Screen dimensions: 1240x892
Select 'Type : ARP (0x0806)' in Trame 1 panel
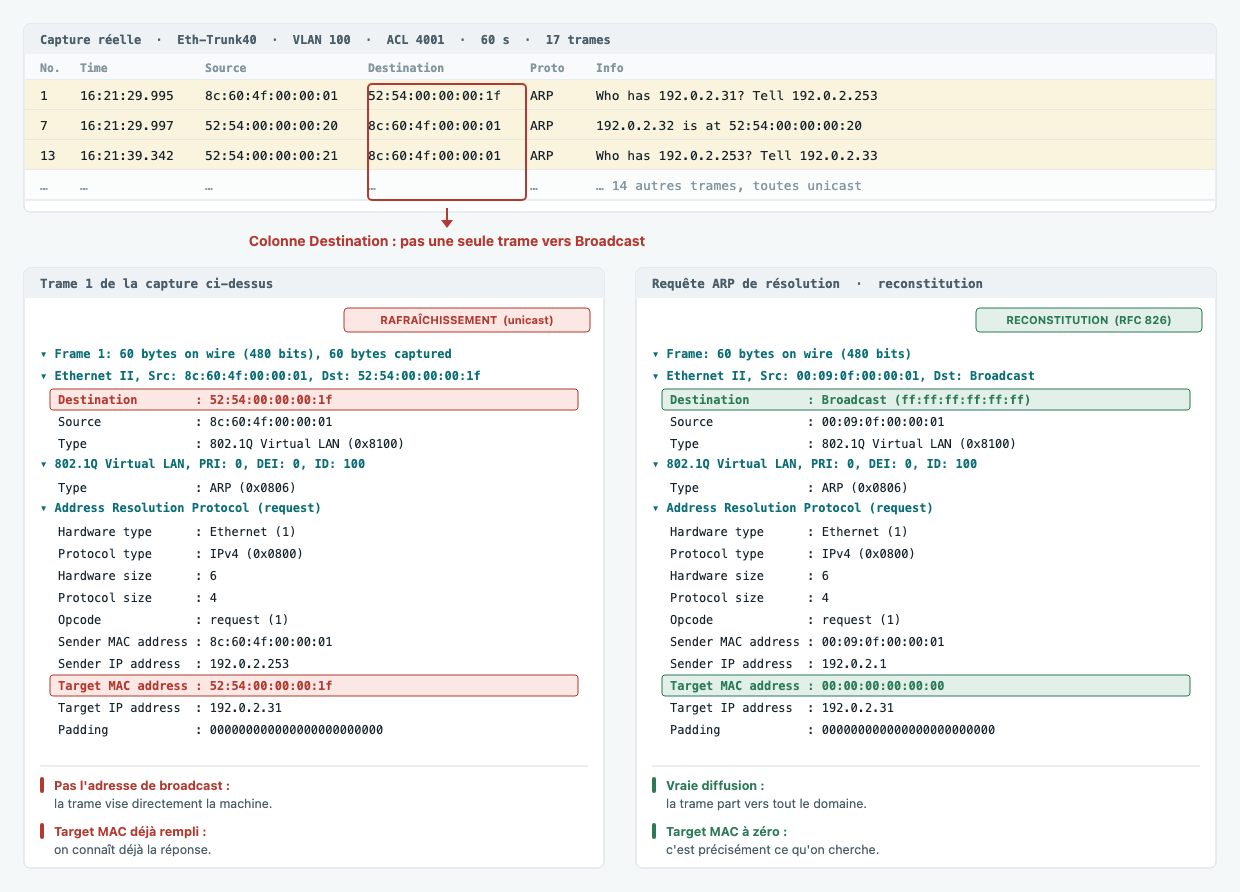tap(176, 488)
